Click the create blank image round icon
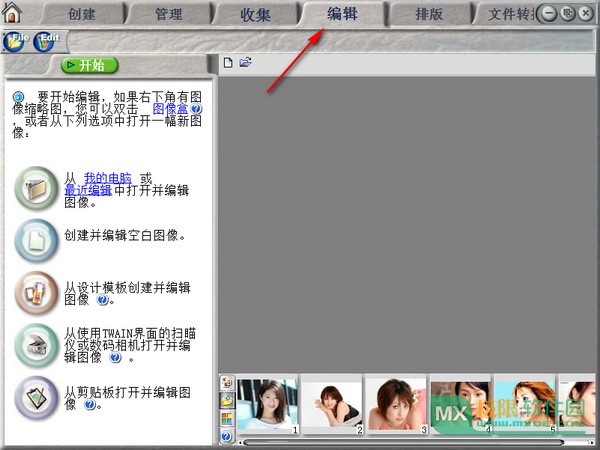 click(36, 241)
